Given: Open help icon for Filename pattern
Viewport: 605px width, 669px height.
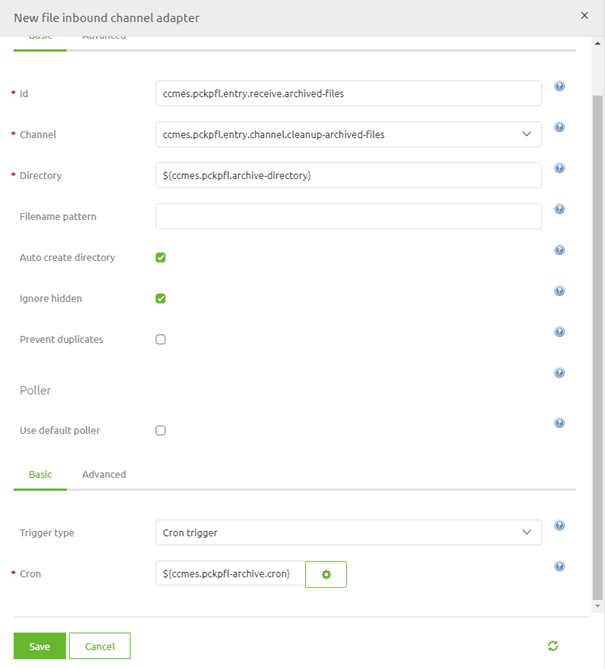Looking at the screenshot, I should (559, 209).
